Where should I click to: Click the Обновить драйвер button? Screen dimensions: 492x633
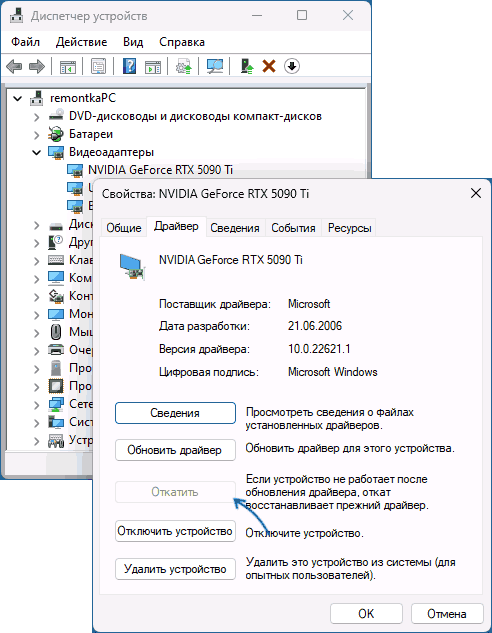[175, 450]
